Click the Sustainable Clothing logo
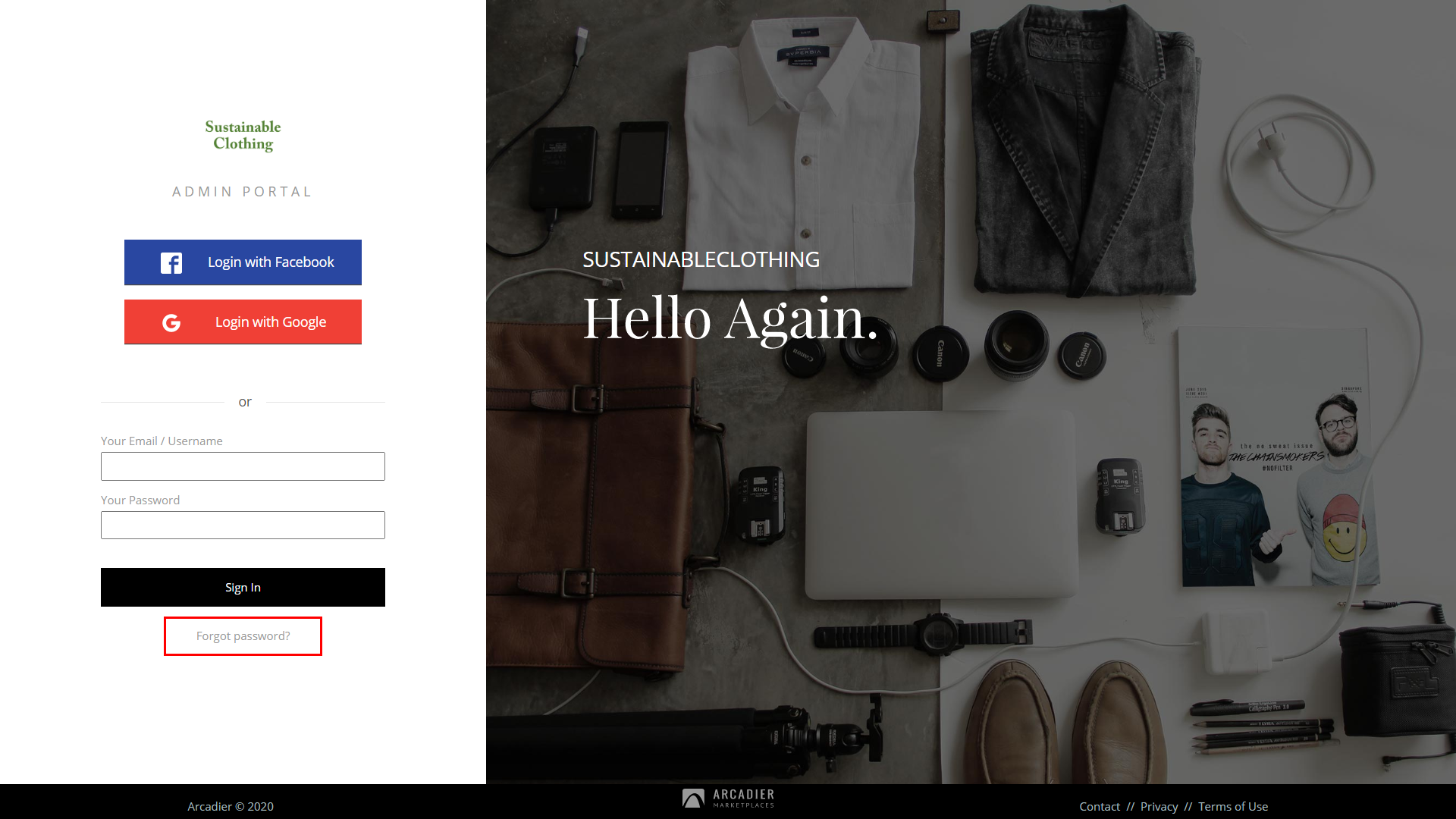Image resolution: width=1456 pixels, height=819 pixels. pos(243,136)
